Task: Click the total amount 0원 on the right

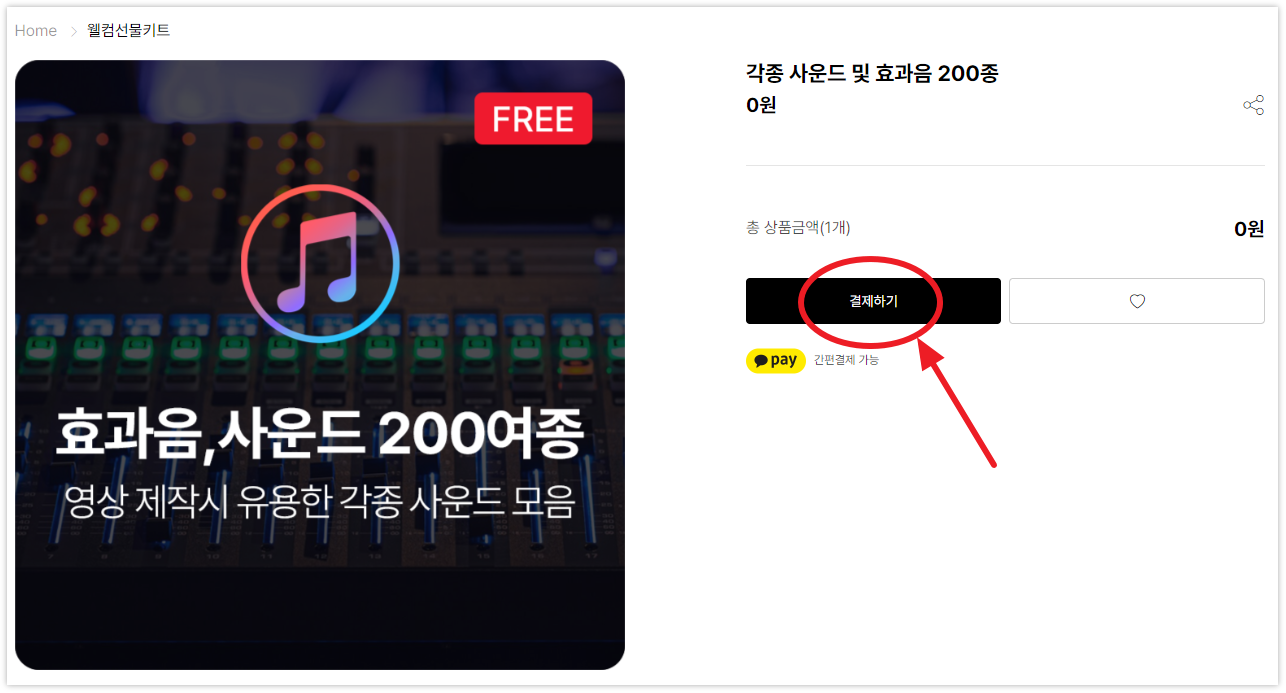Action: click(1249, 229)
